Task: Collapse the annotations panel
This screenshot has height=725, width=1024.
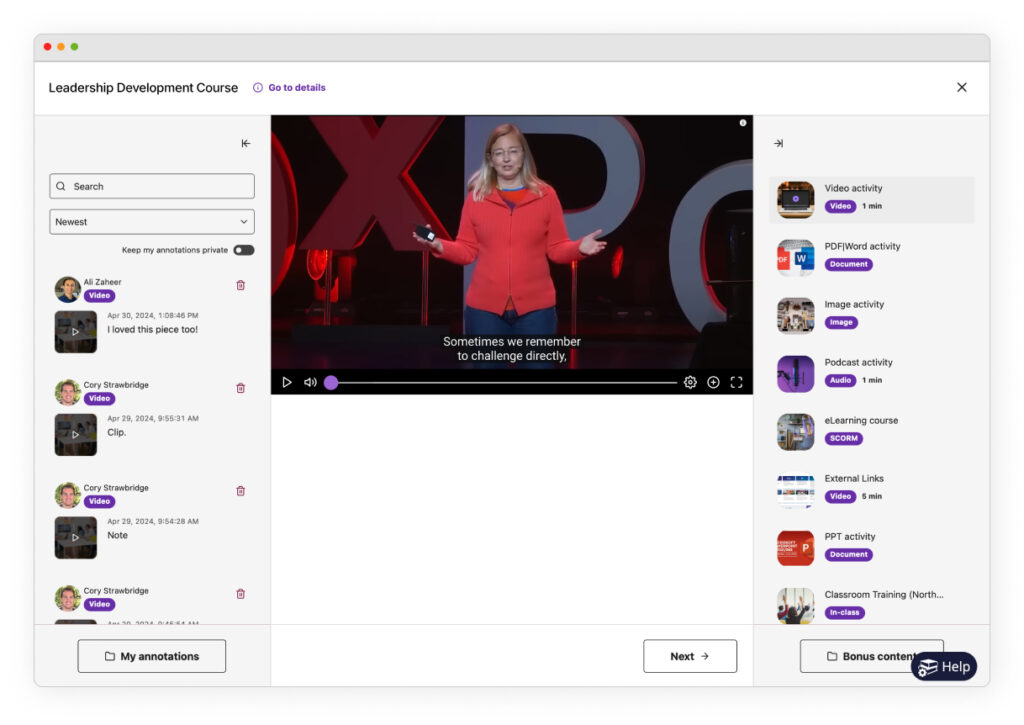Action: [246, 143]
